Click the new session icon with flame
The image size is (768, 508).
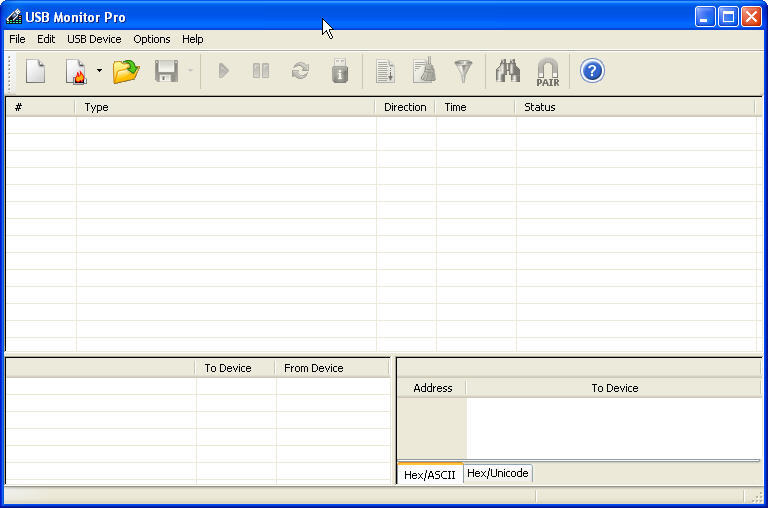76,72
